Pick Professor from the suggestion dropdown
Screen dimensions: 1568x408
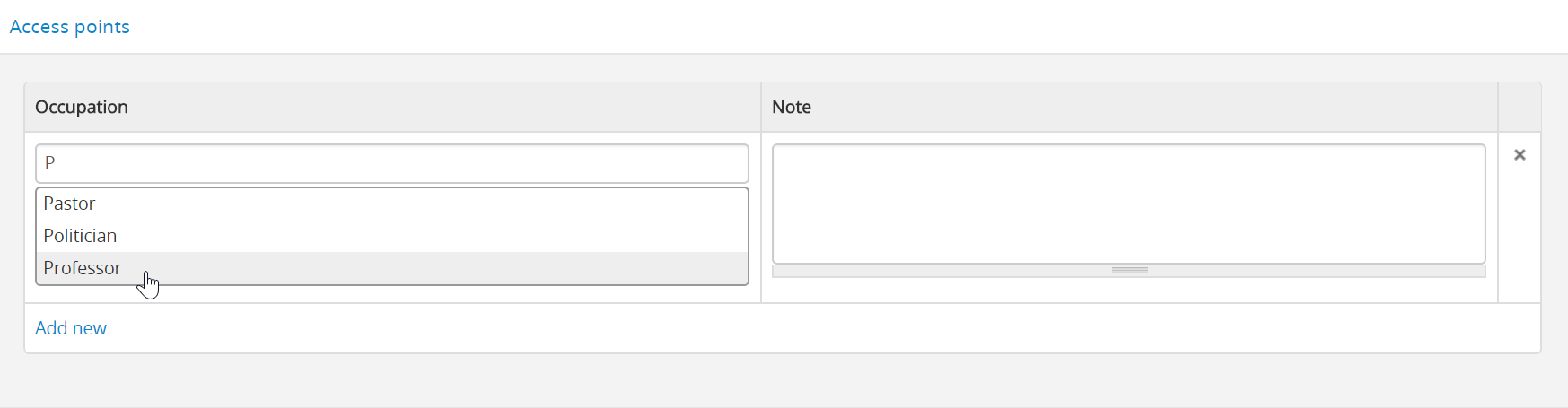pos(83,268)
